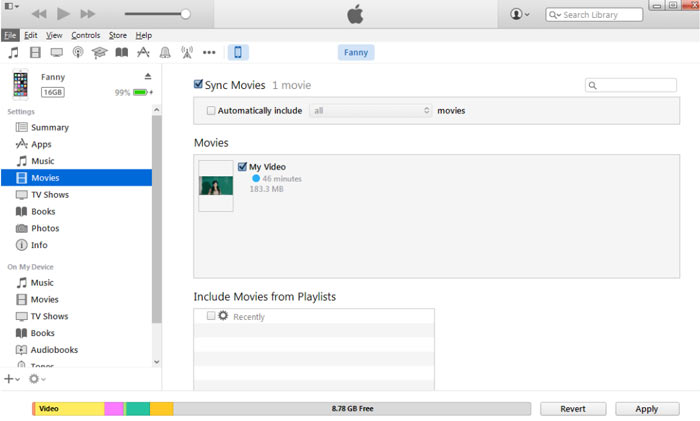Screen dimensions: 700x421
Task: Open the account user dropdown
Action: click(x=519, y=14)
